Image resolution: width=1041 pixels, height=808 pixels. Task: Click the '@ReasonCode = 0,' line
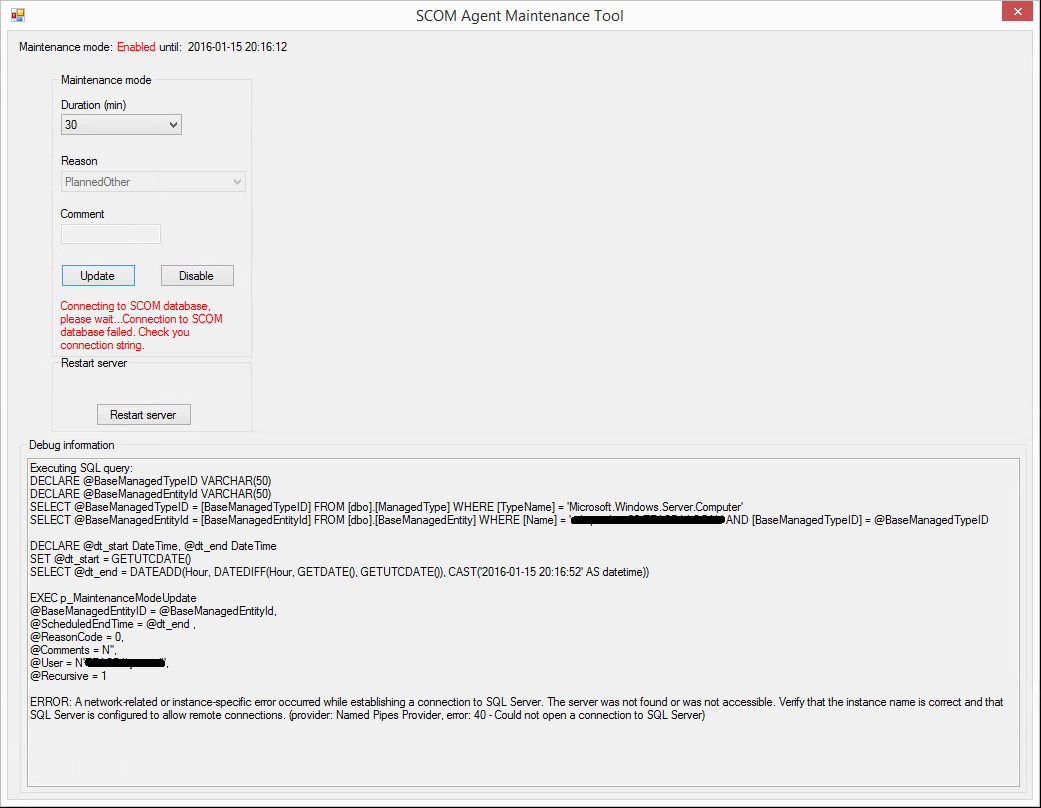77,637
